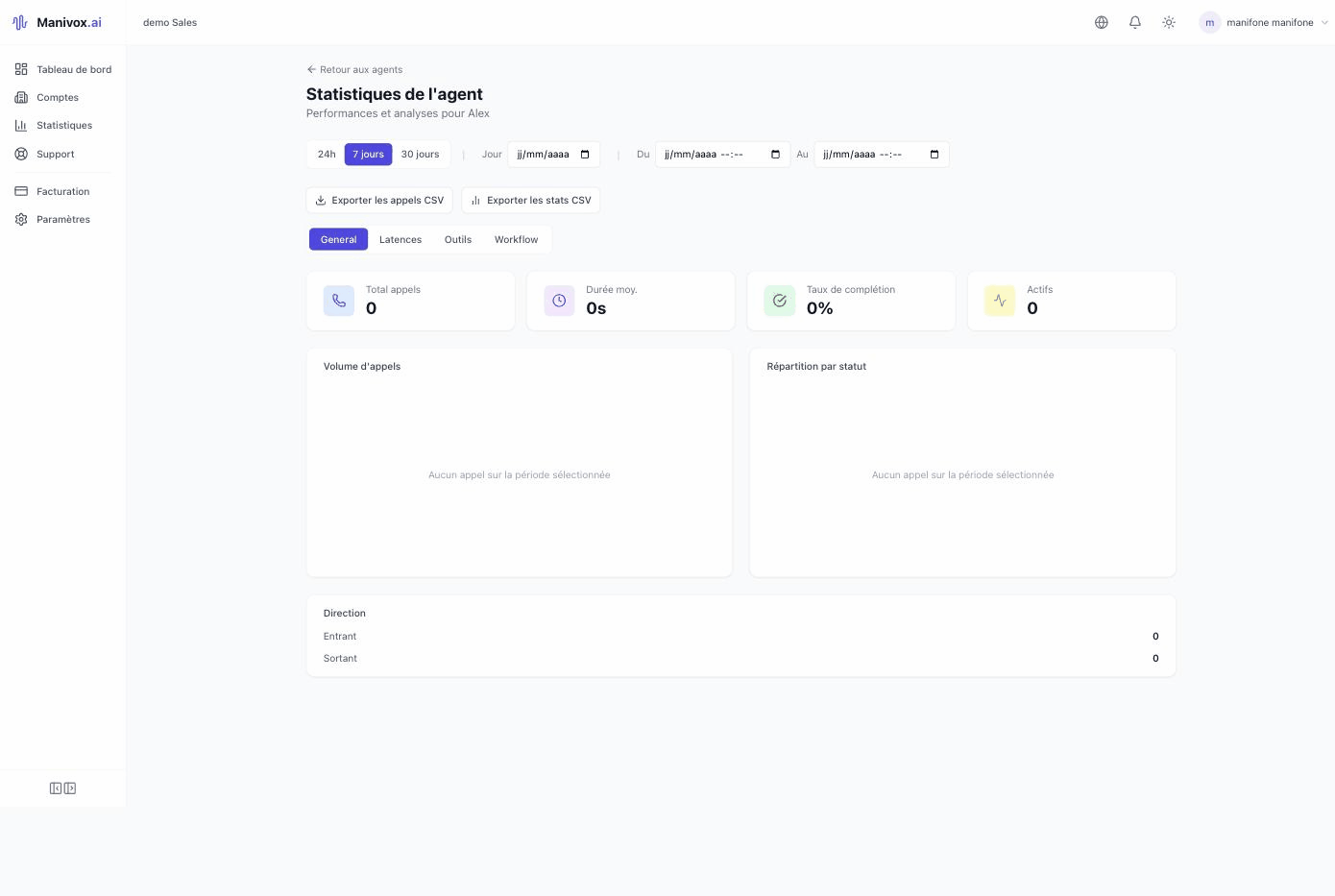Click Exporter les stats CSV button
The width and height of the screenshot is (1335, 896).
531,200
